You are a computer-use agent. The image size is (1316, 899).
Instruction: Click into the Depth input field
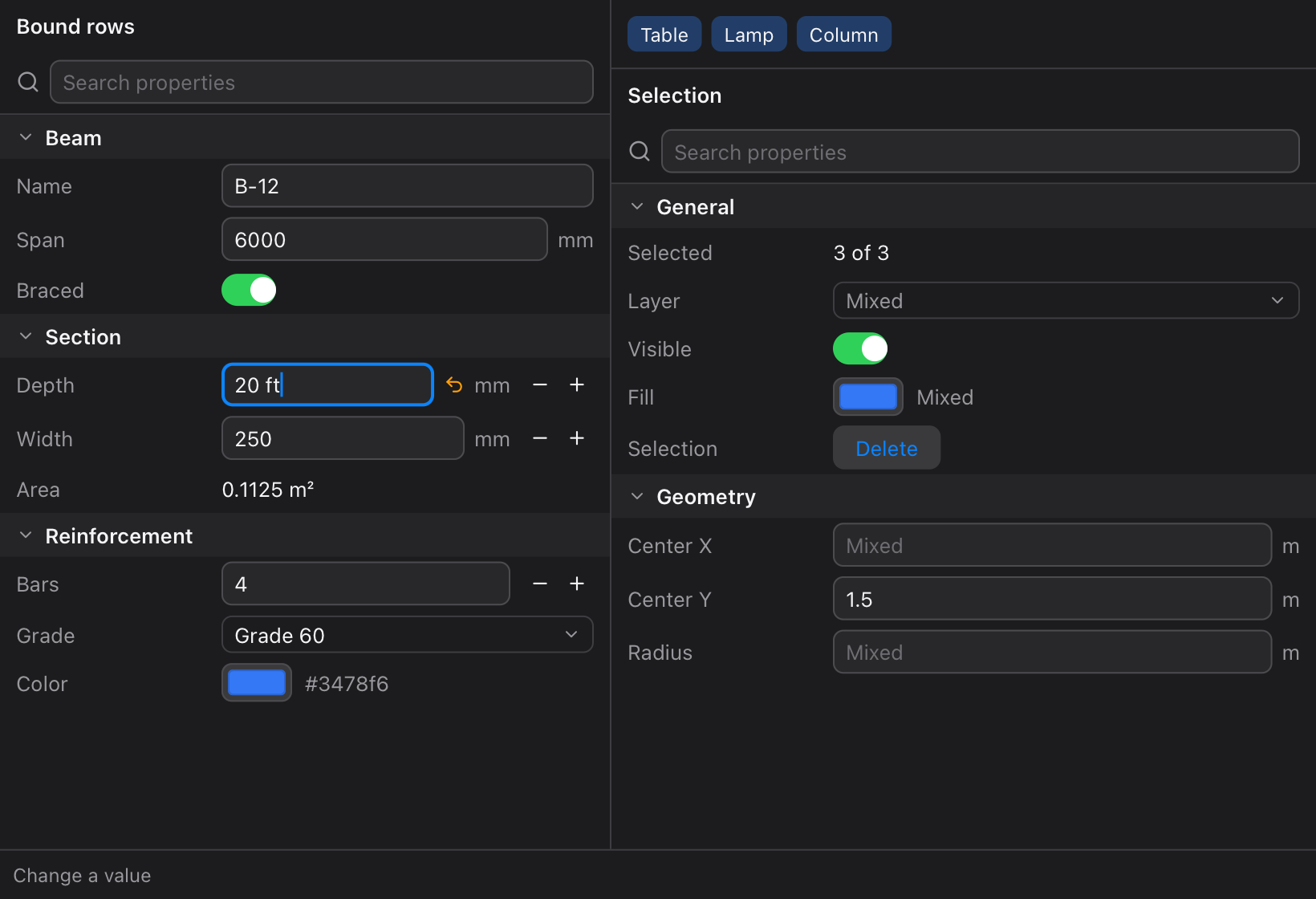(x=327, y=385)
